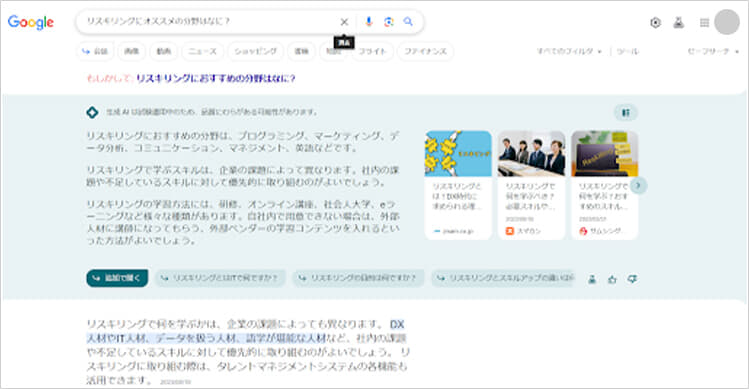Click the labs feedback icon beside thumbs
This screenshot has height=389, width=749.
coord(592,279)
